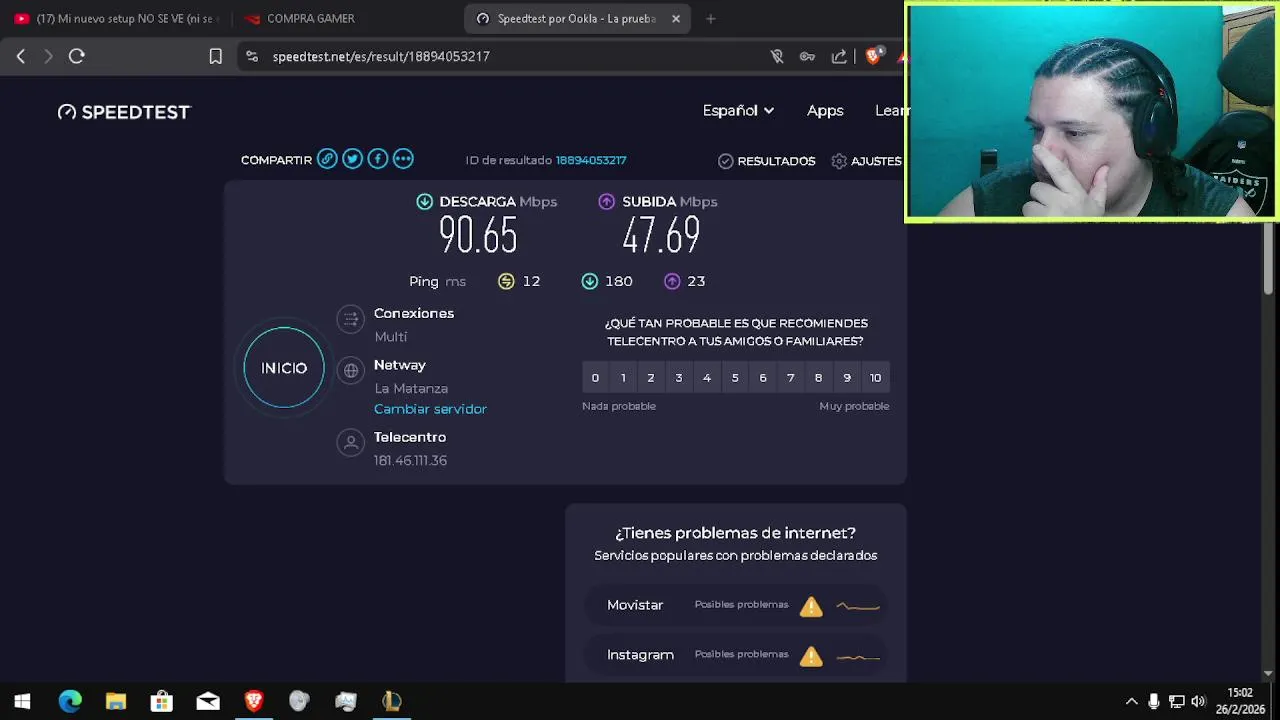1280x720 pixels.
Task: Expand hidden system tray icons
Action: coord(1131,701)
